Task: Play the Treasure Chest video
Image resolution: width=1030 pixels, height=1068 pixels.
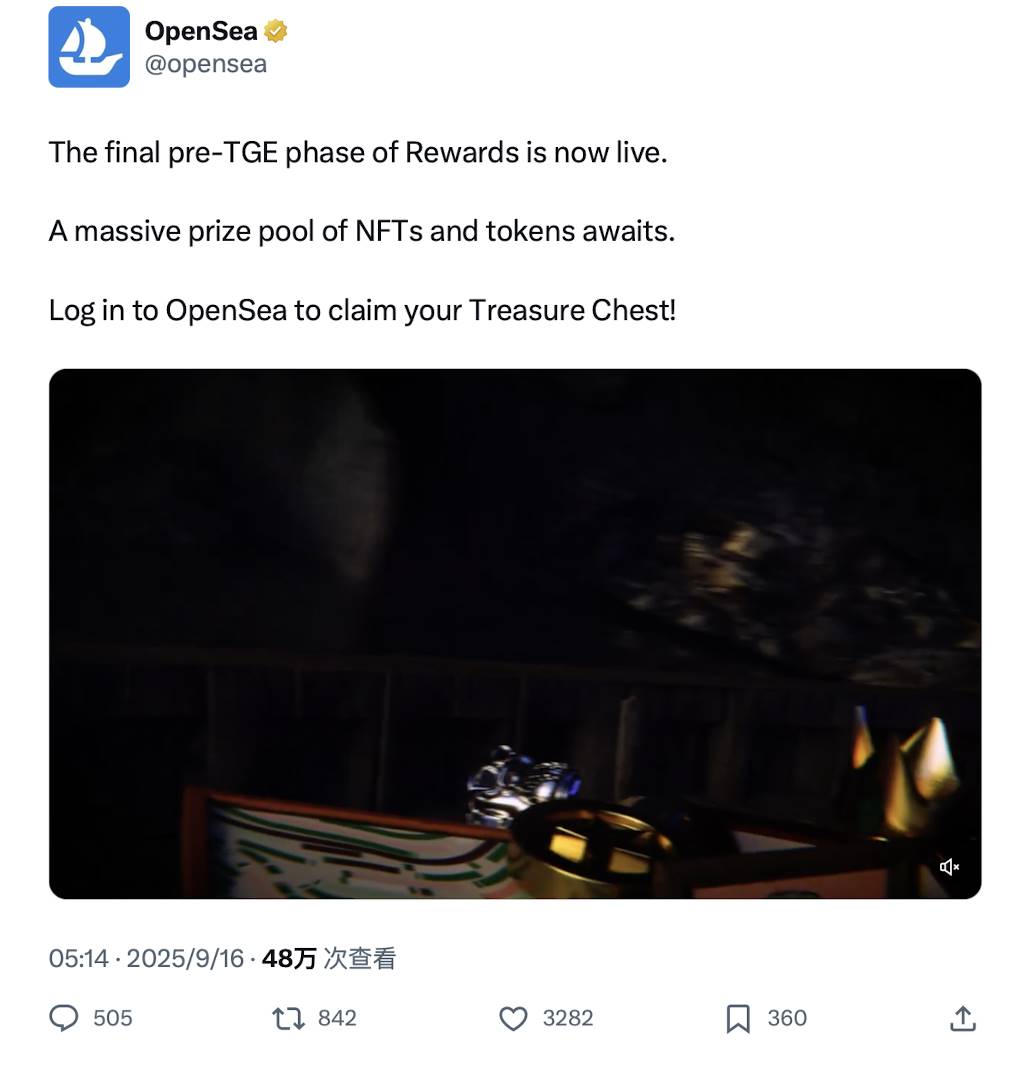Action: (x=515, y=634)
